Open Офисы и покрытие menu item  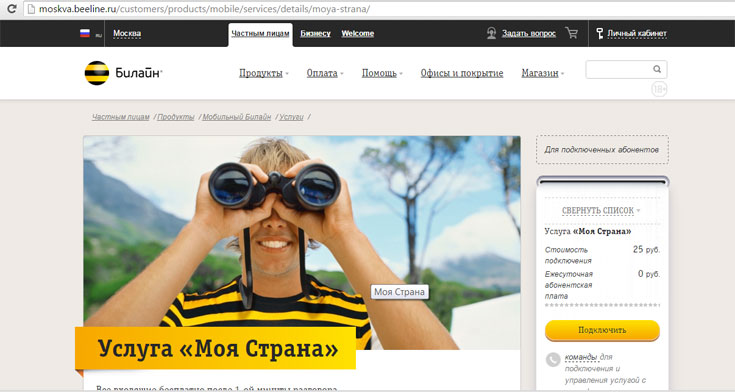tap(462, 73)
